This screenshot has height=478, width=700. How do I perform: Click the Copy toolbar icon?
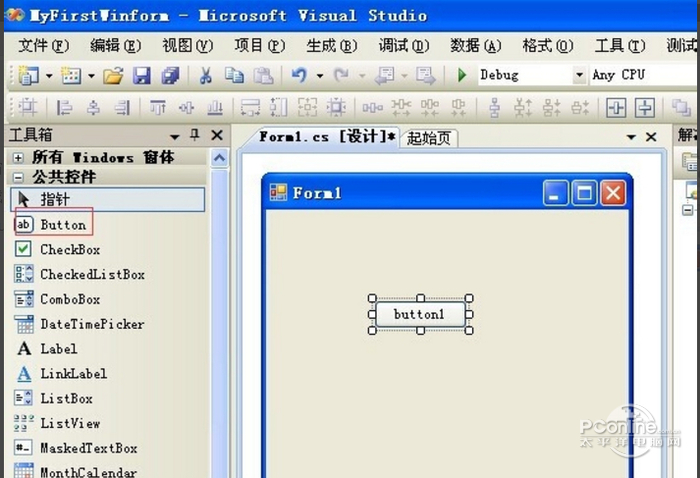(x=234, y=75)
